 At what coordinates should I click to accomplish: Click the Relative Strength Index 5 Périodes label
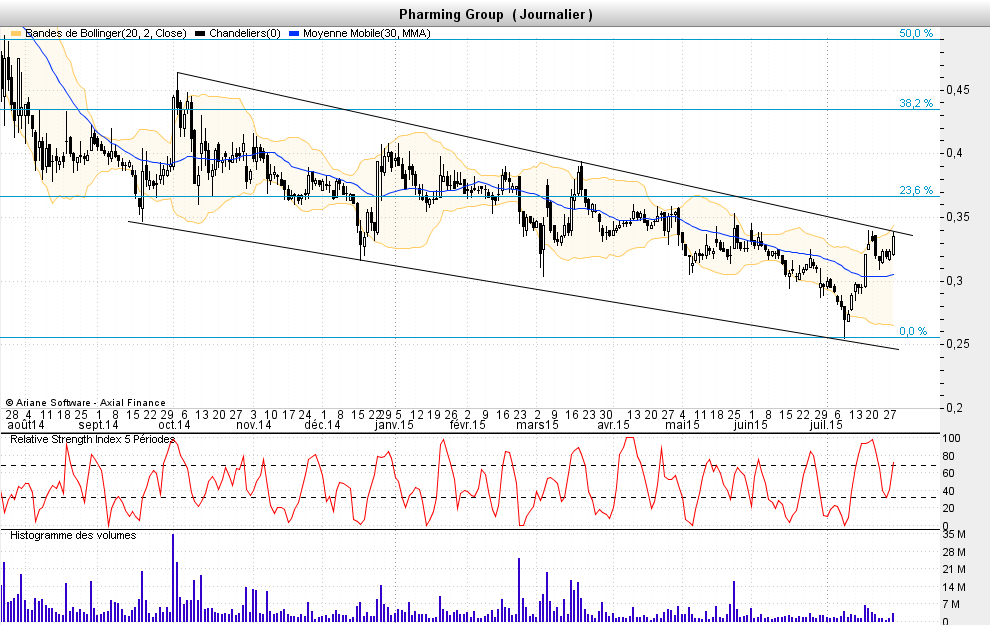(92, 439)
